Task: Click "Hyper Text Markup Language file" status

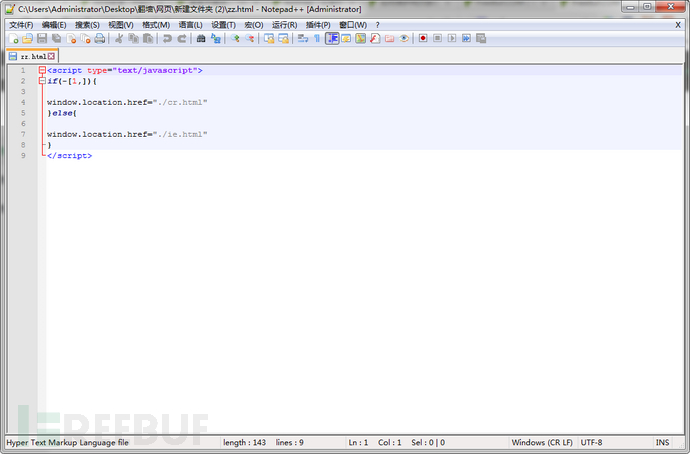Action: (x=67, y=443)
